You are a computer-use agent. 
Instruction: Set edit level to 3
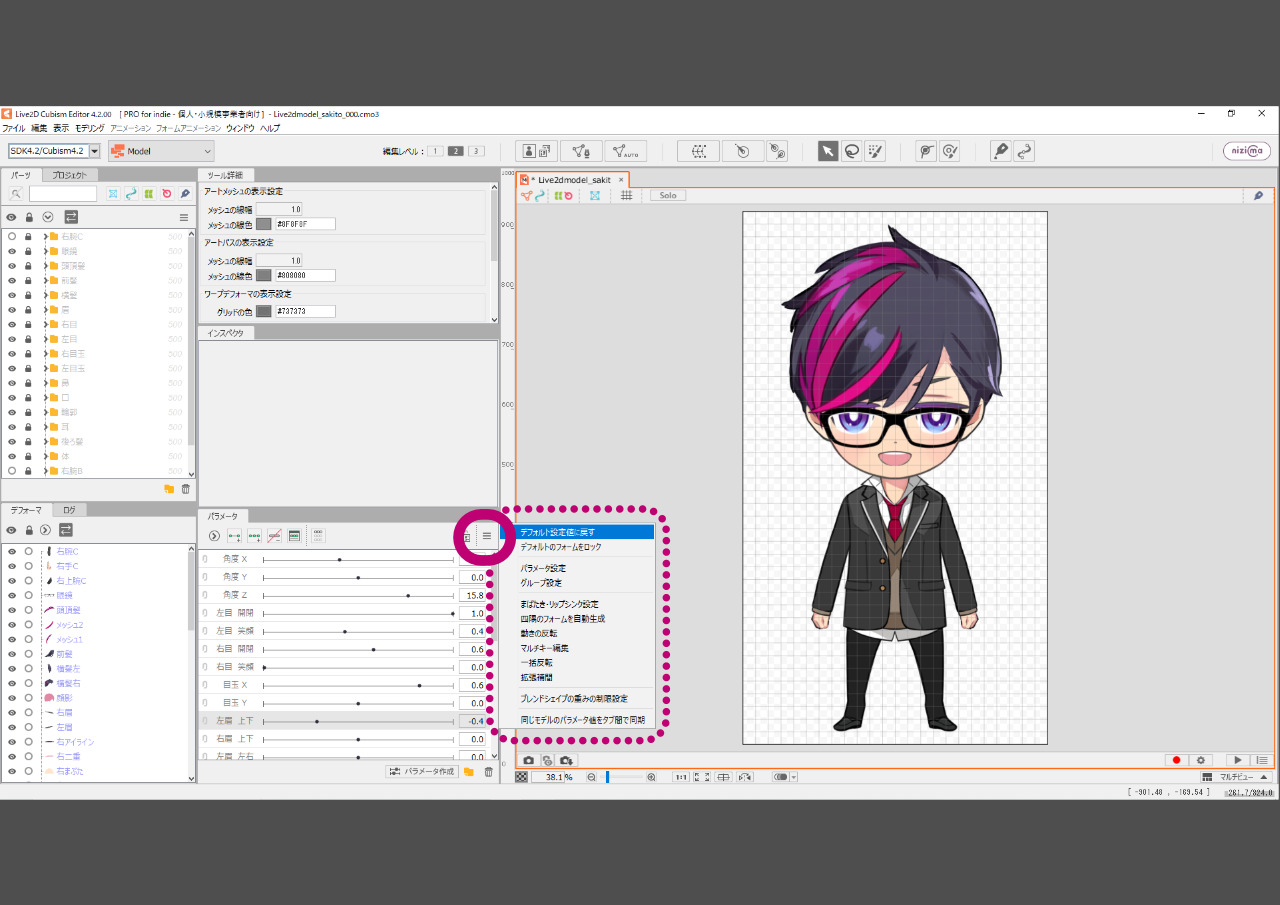(x=476, y=151)
